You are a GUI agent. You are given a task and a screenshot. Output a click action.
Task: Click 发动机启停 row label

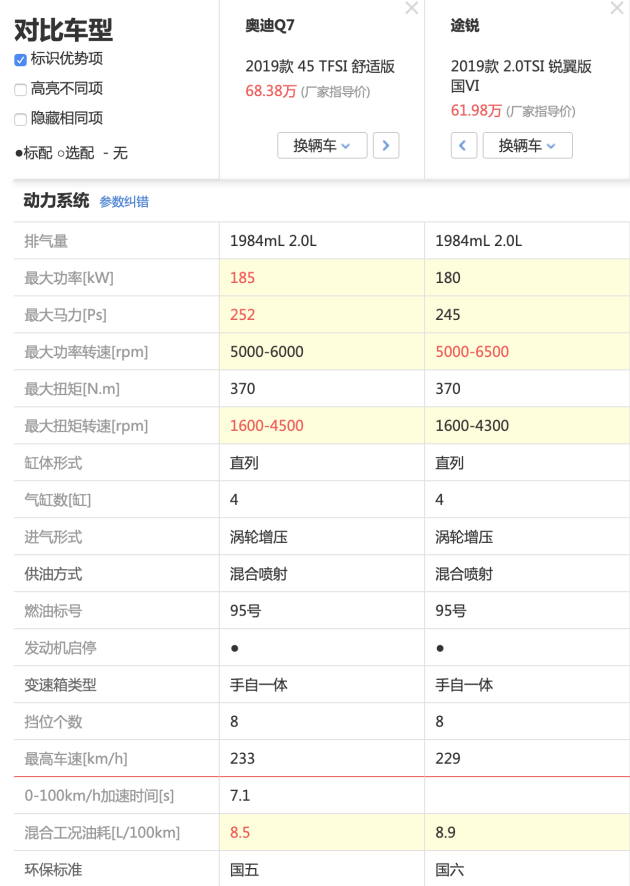[x=60, y=648]
